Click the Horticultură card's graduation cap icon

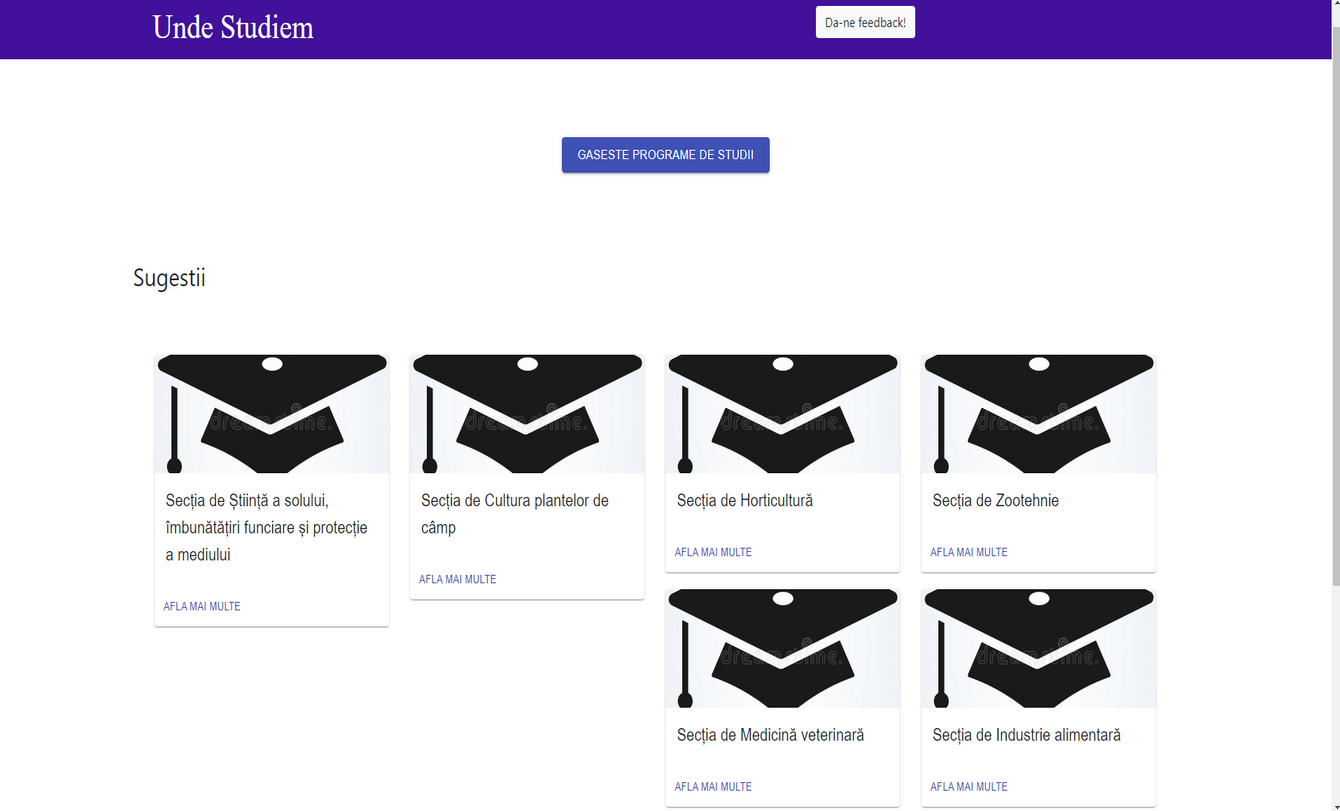coord(782,413)
